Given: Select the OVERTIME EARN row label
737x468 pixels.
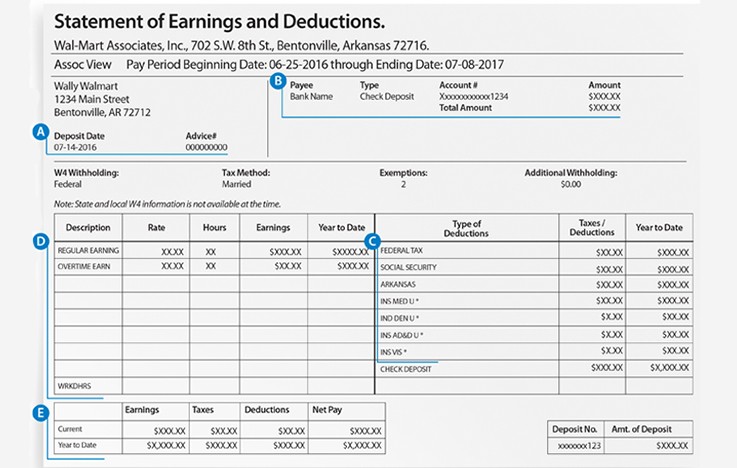Looking at the screenshot, I should [87, 267].
